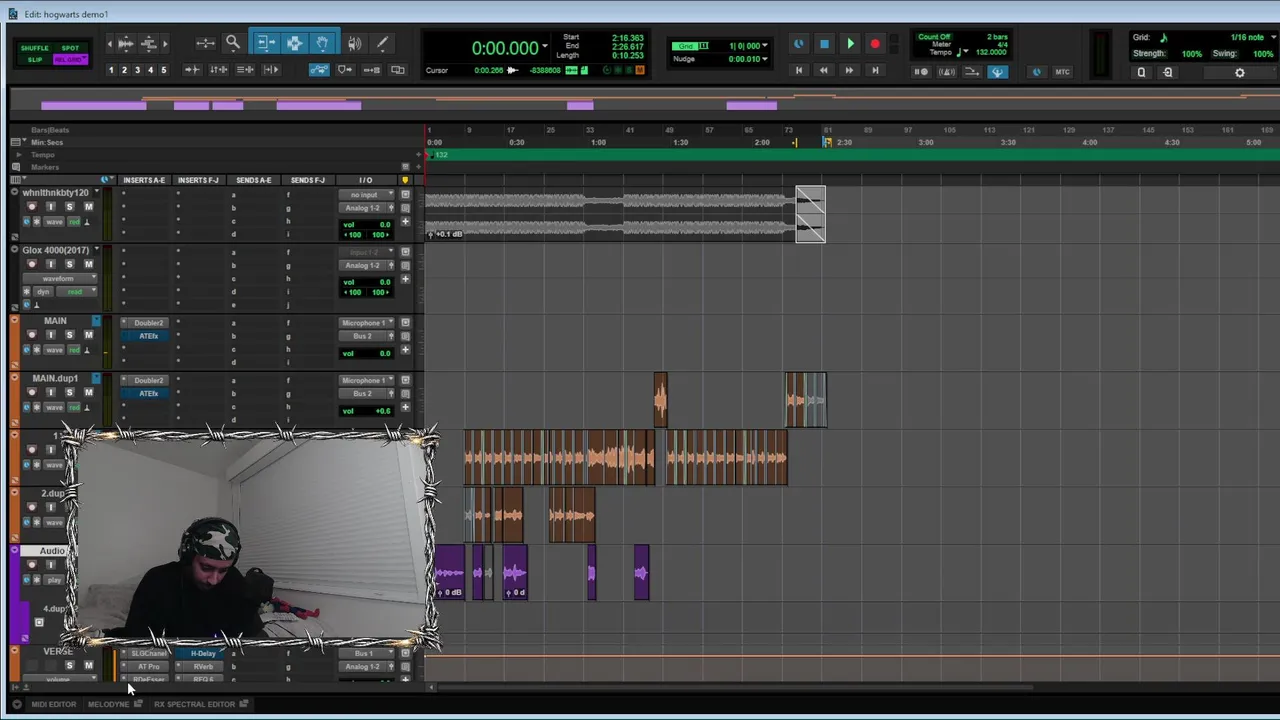The width and height of the screenshot is (1280, 720).
Task: Open the no input selector on whnlthnkbty120
Action: pos(367,195)
